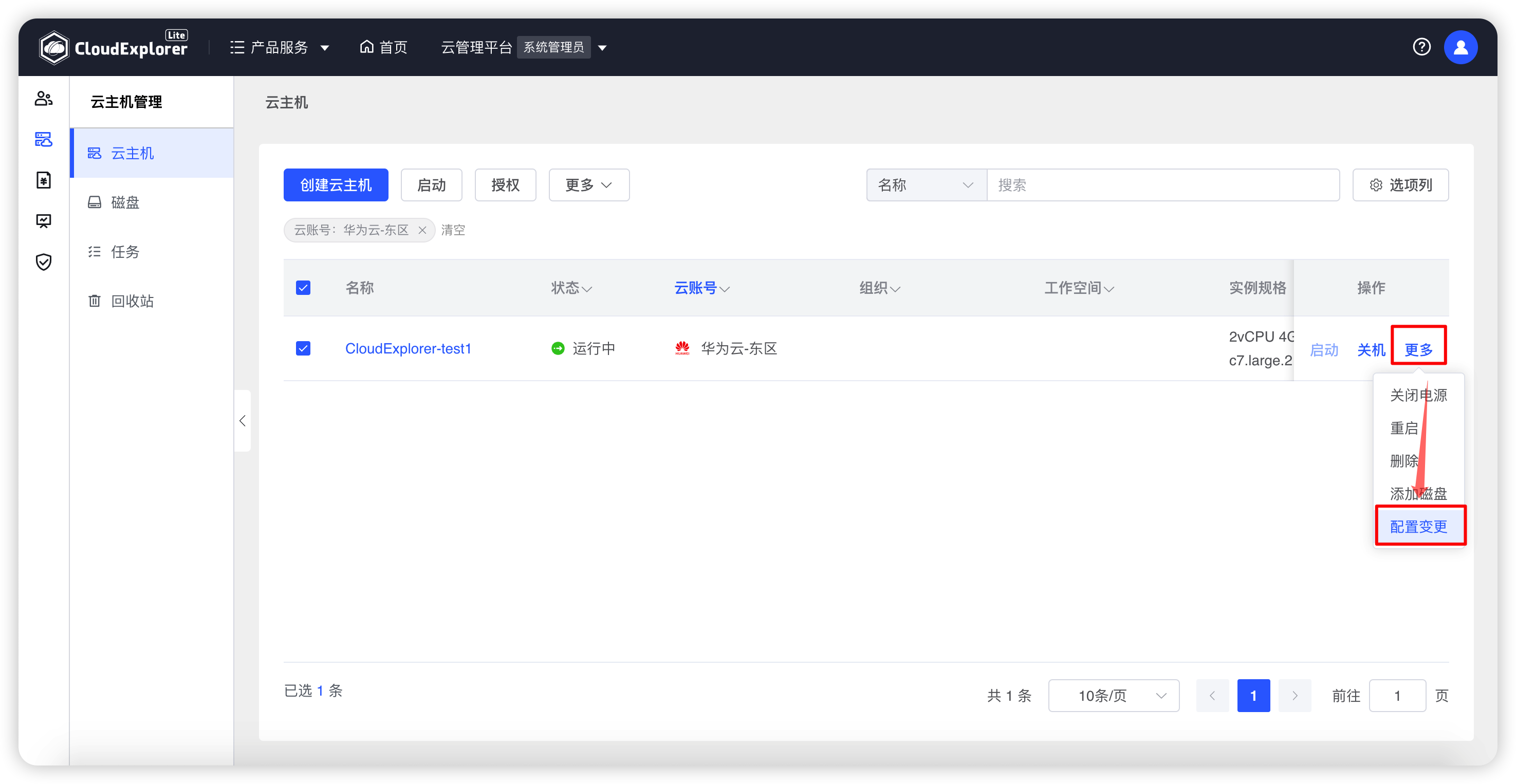Open user management icon in left rail
Image resolution: width=1516 pixels, height=784 pixels.
click(44, 98)
